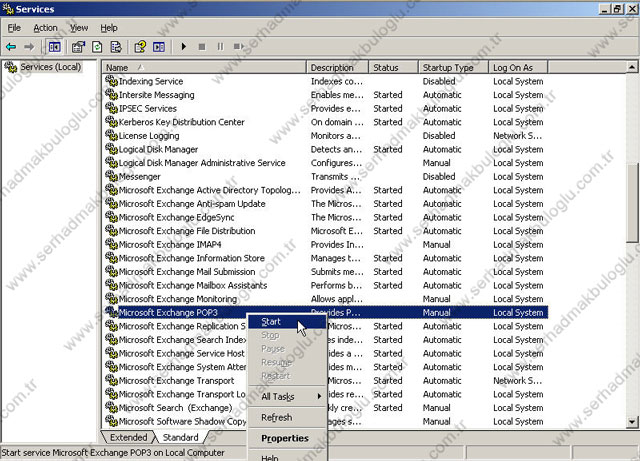Choose Refresh in the context menu

(287, 417)
